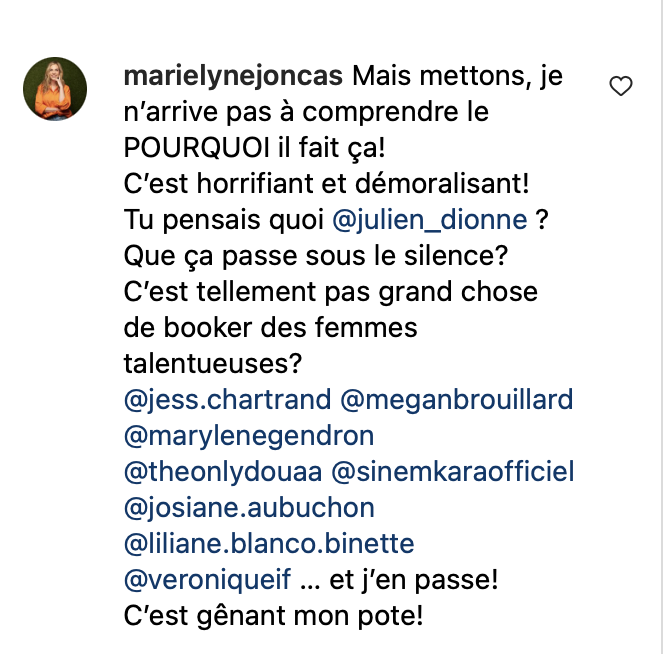The height and width of the screenshot is (654, 666).
Task: Click the text "et j'en passe!"
Action: pyautogui.click(x=414, y=580)
